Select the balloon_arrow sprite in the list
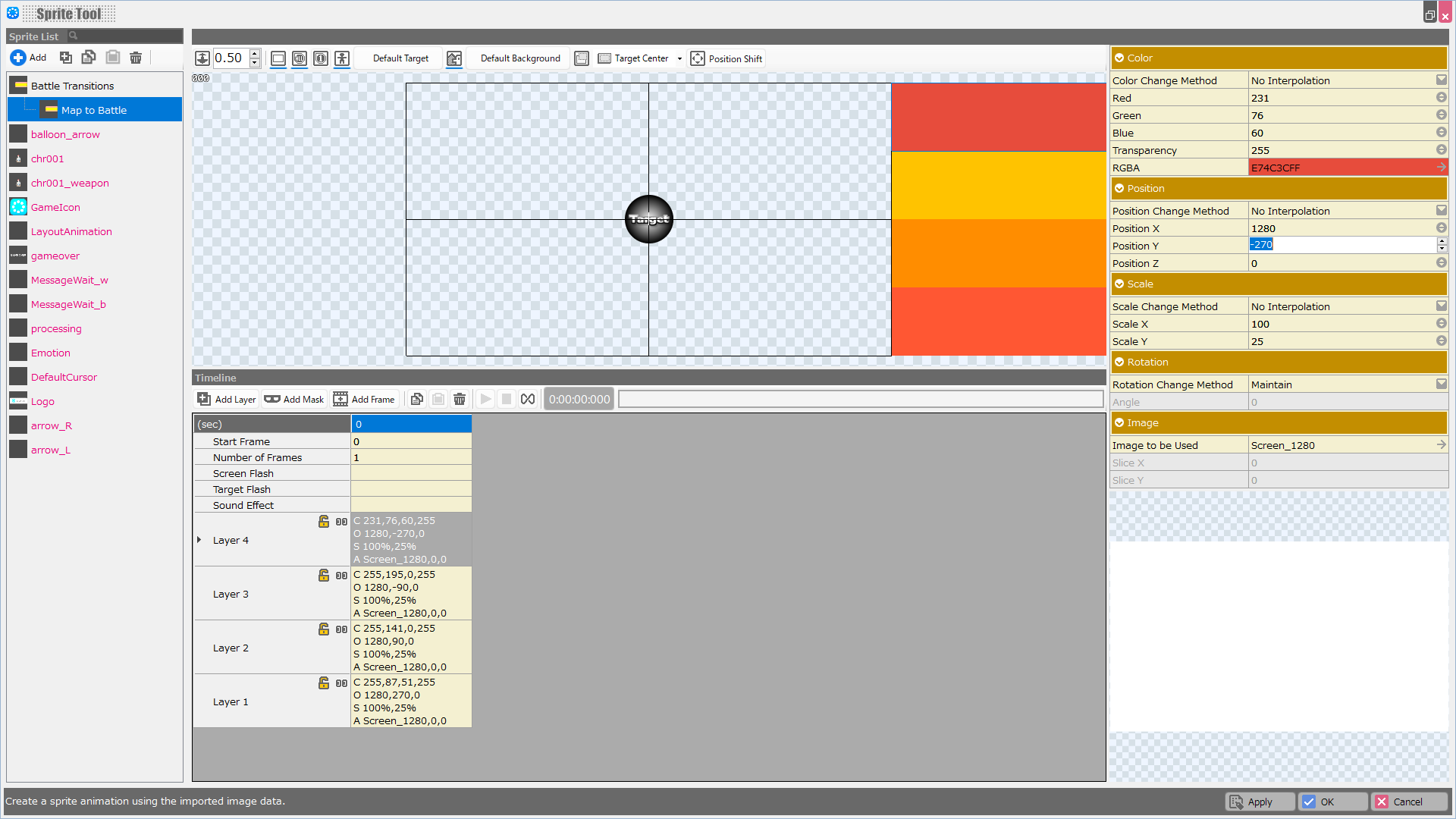Screen dimensions: 1456x819 coord(65,134)
